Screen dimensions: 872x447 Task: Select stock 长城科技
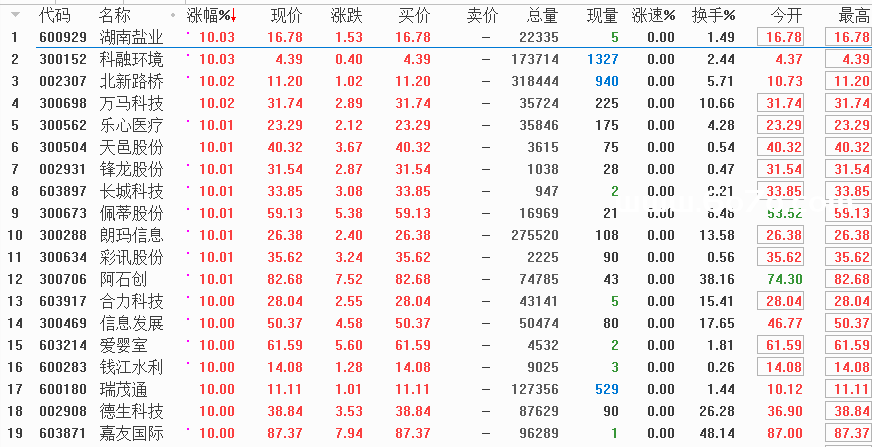pyautogui.click(x=131, y=191)
